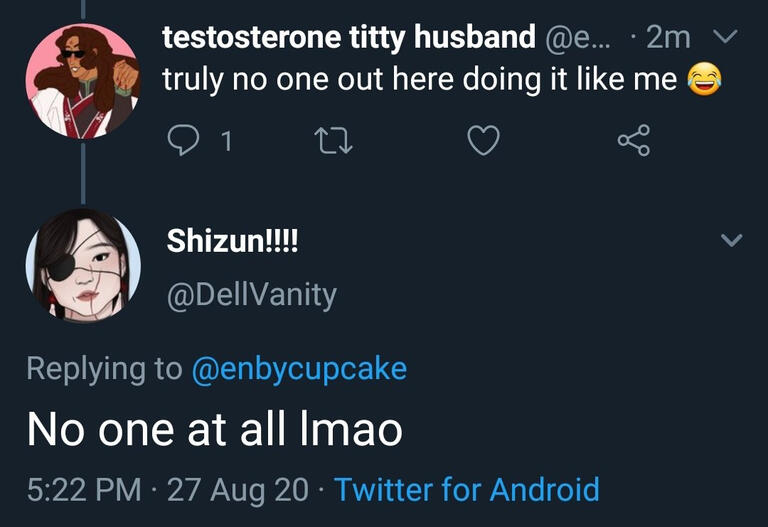Open tweet text 'truly no one out here'
The image size is (768, 527).
click(420, 80)
